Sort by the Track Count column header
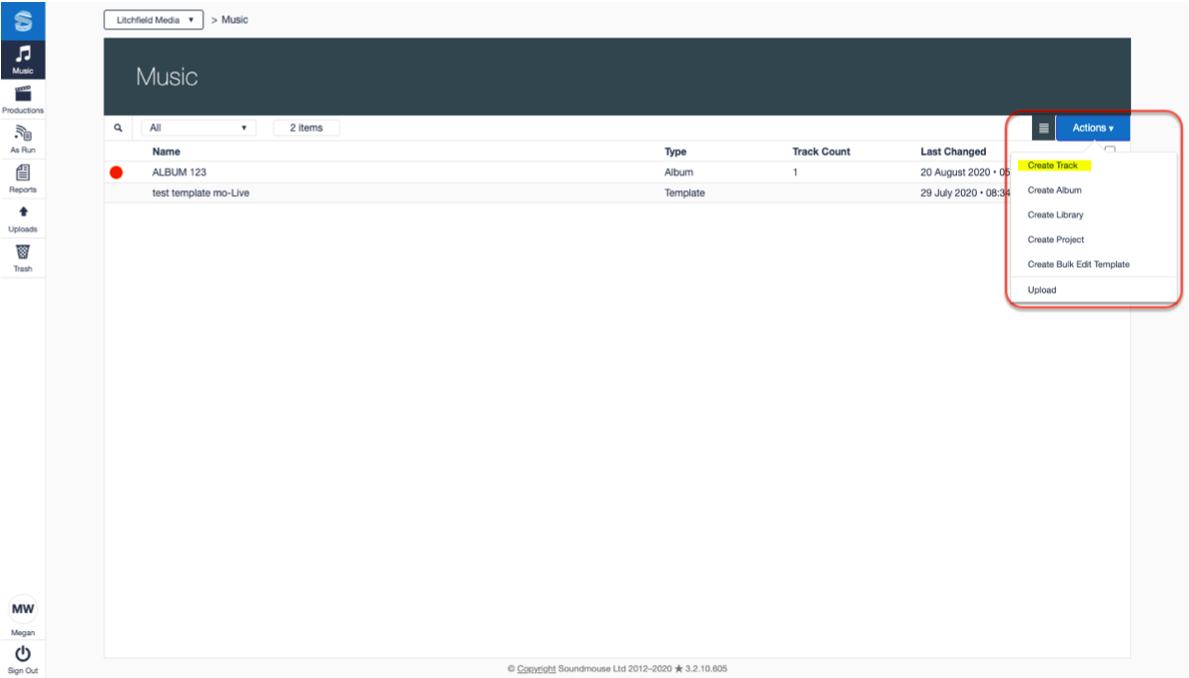 [x=821, y=152]
